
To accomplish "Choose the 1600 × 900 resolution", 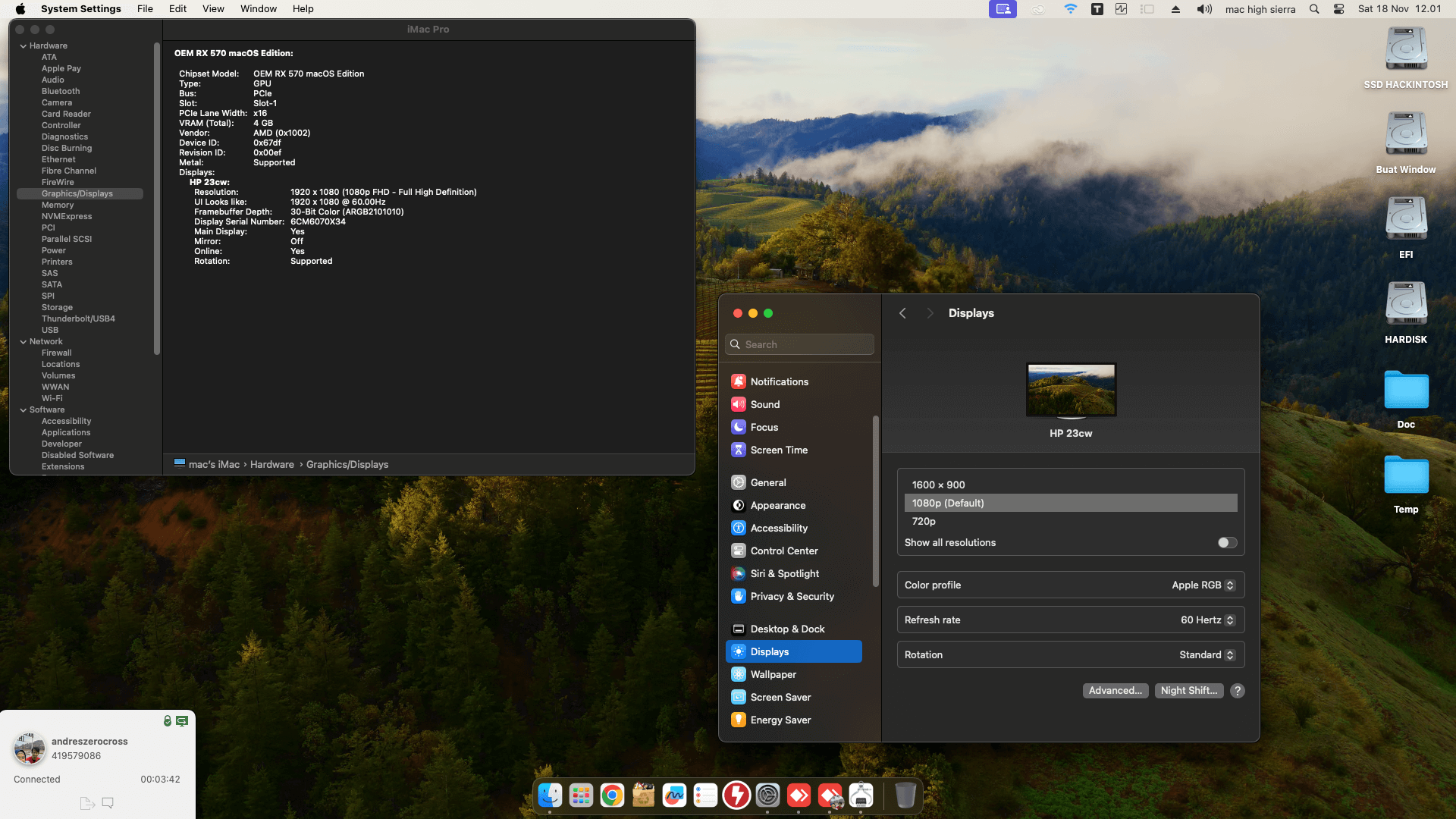I will pos(1071,485).
